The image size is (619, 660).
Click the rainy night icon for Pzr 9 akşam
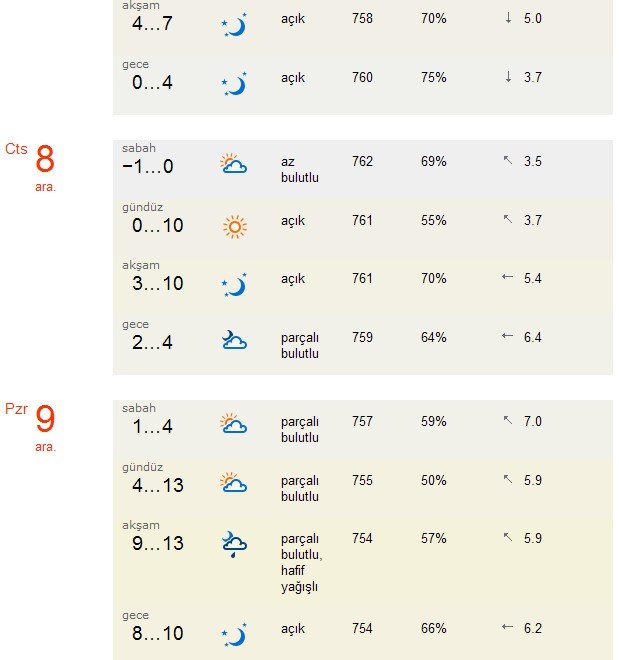click(x=234, y=544)
